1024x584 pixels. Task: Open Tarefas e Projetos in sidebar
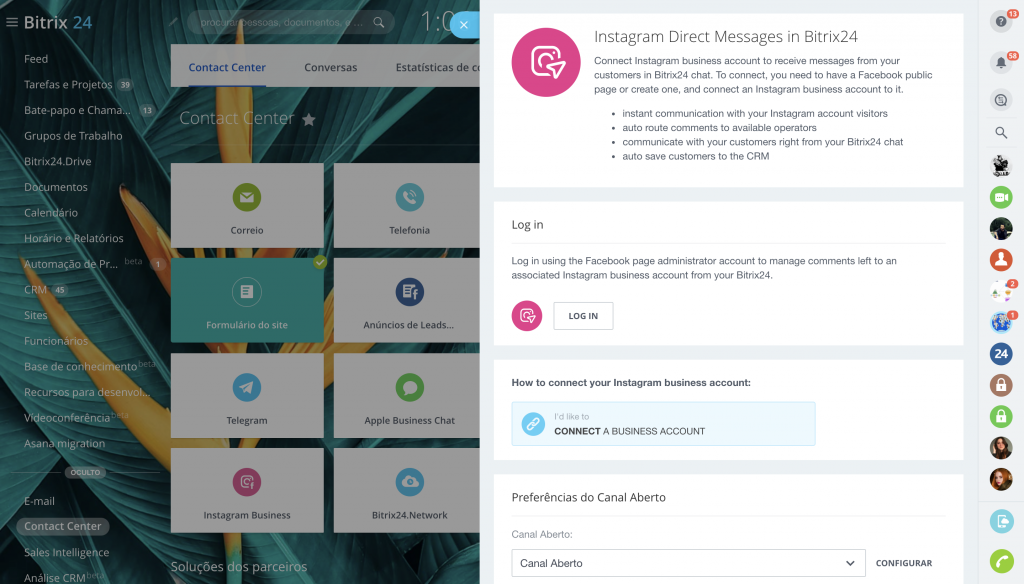(69, 85)
